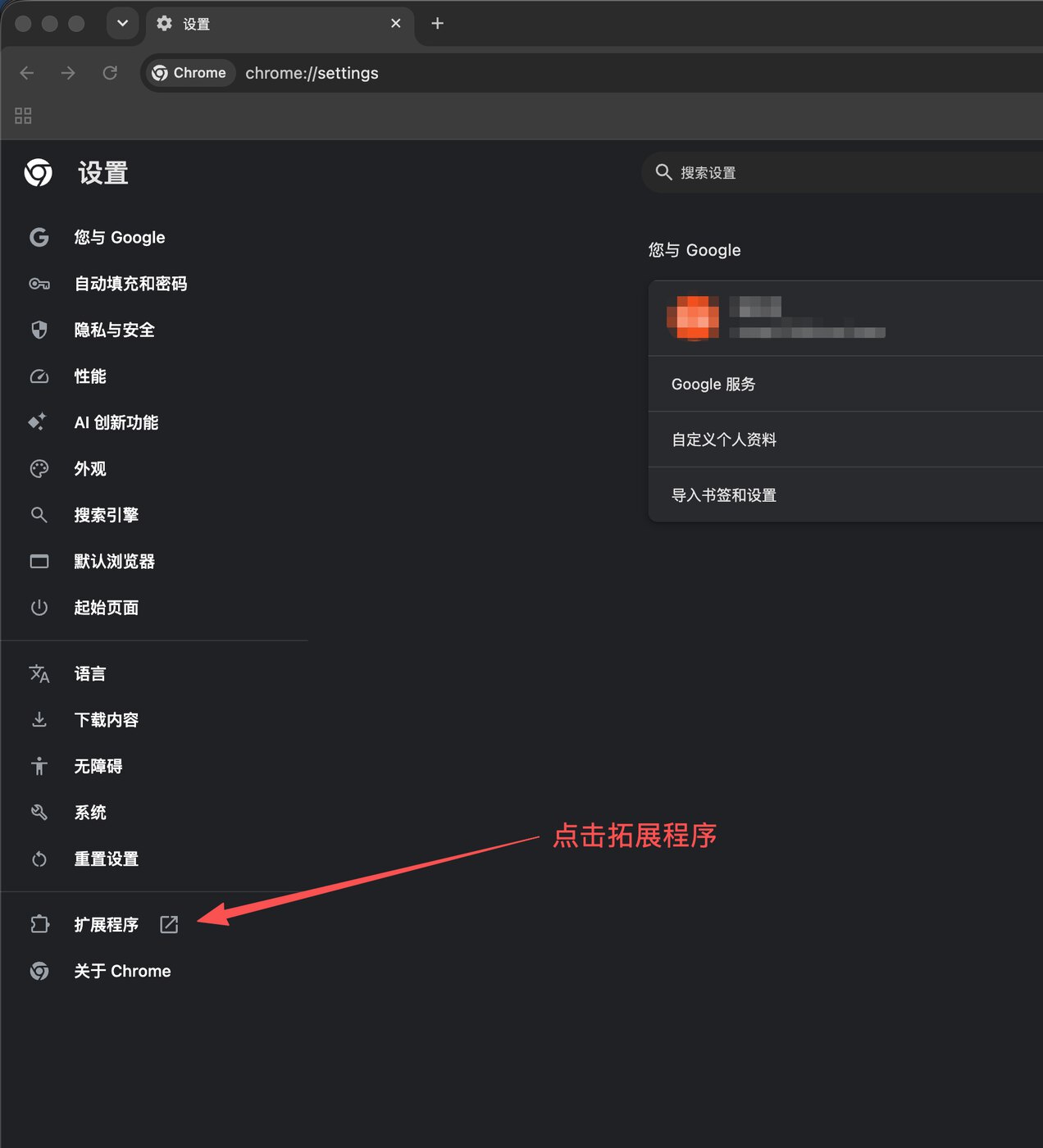This screenshot has width=1043, height=1148.
Task: Open 关于 Chrome page
Action: coord(122,971)
